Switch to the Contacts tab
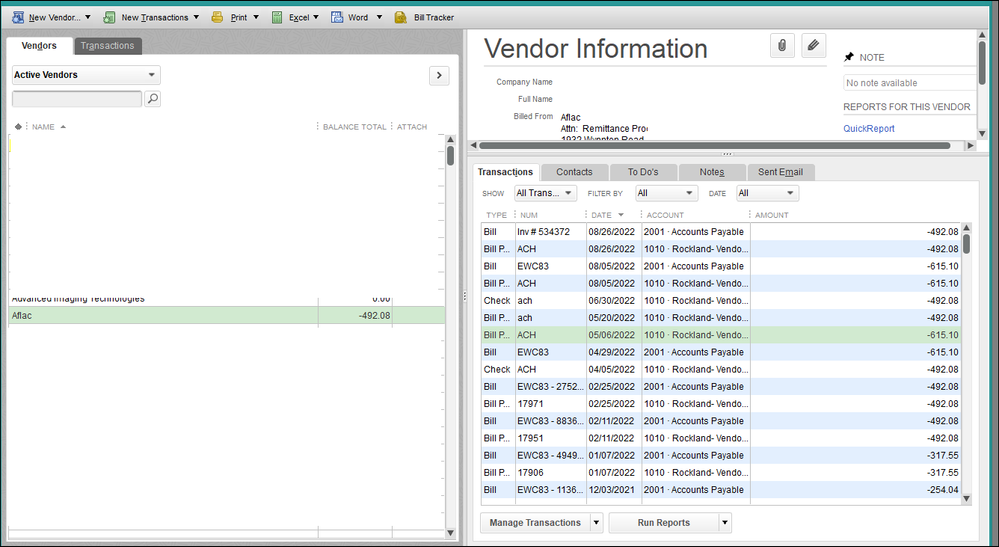Viewport: 999px width, 547px height. click(x=574, y=172)
